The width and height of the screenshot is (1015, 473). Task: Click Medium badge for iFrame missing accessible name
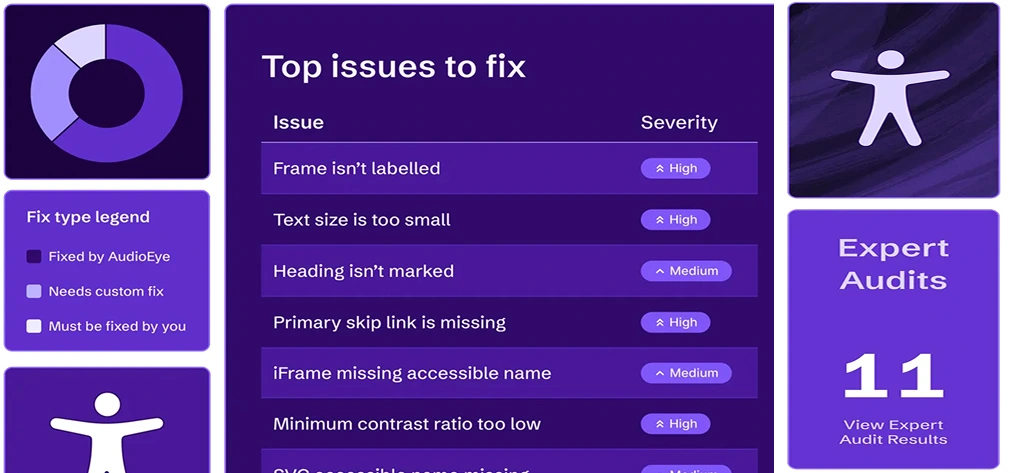[x=686, y=373]
